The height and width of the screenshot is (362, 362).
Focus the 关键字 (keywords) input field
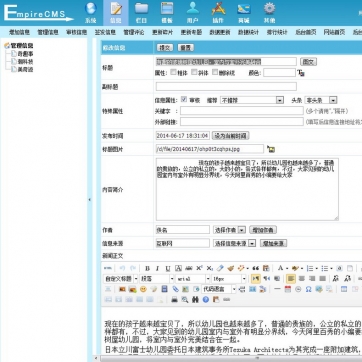pyautogui.click(x=242, y=111)
